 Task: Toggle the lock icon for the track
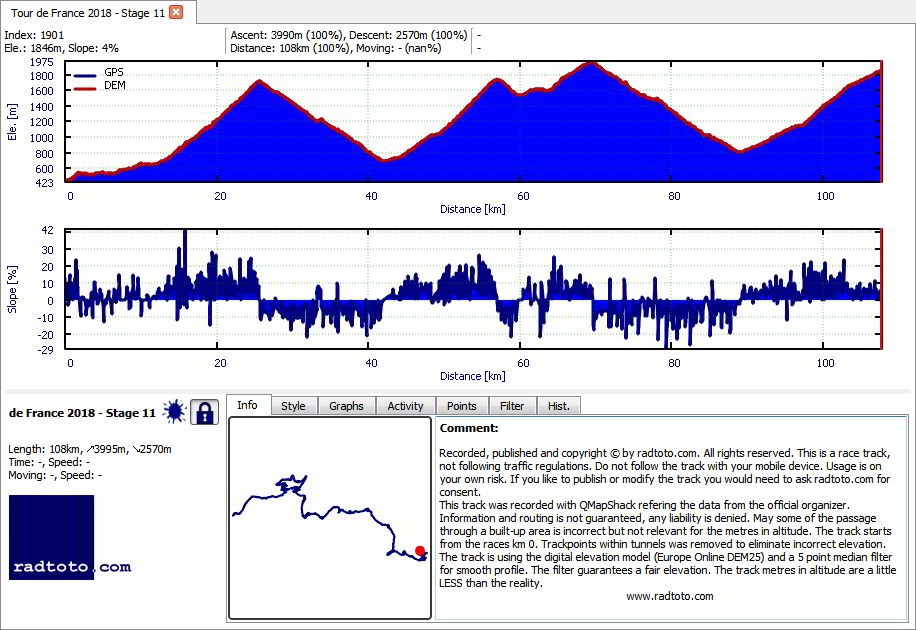(204, 413)
